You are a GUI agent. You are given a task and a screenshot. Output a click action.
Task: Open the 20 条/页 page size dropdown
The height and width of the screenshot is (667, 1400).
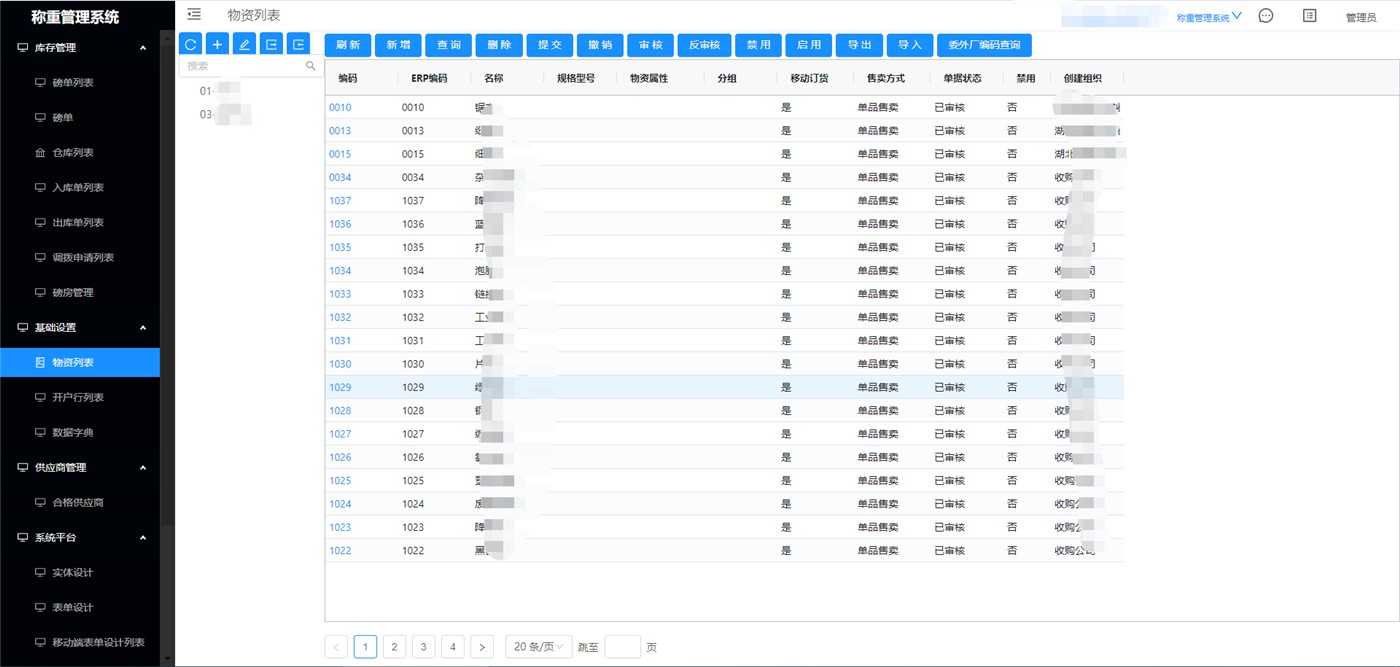pos(539,647)
